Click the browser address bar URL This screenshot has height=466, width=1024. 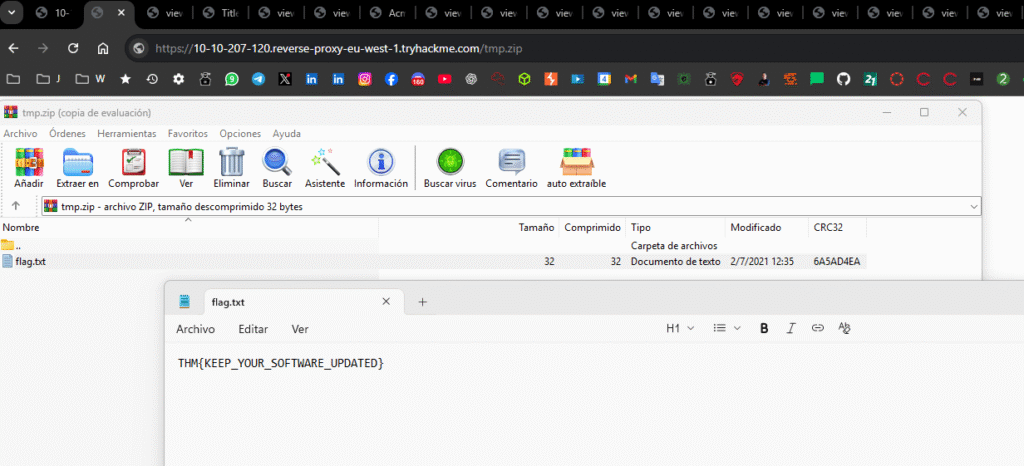tap(340, 48)
